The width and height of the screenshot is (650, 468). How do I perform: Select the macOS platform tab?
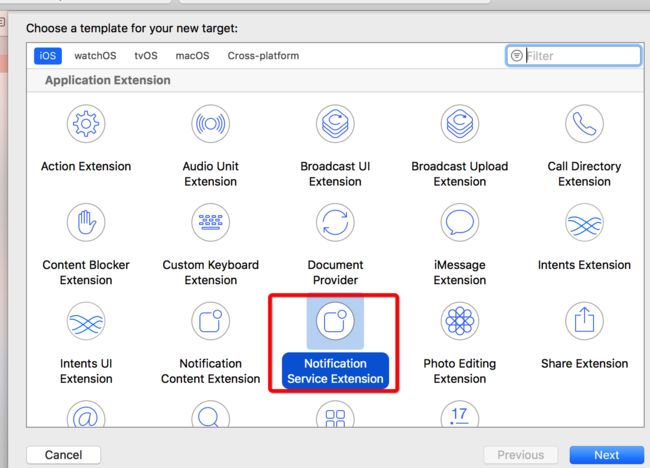point(192,56)
